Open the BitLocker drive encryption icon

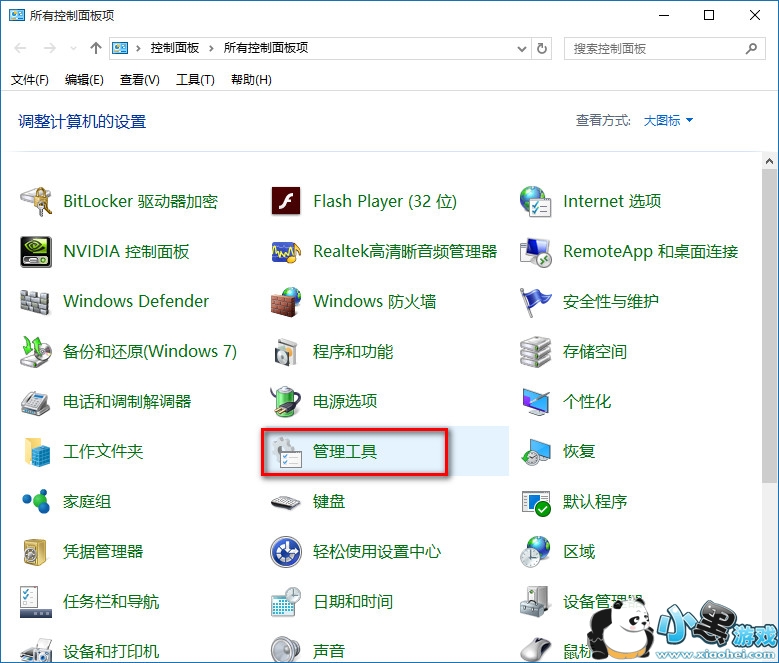click(x=36, y=201)
